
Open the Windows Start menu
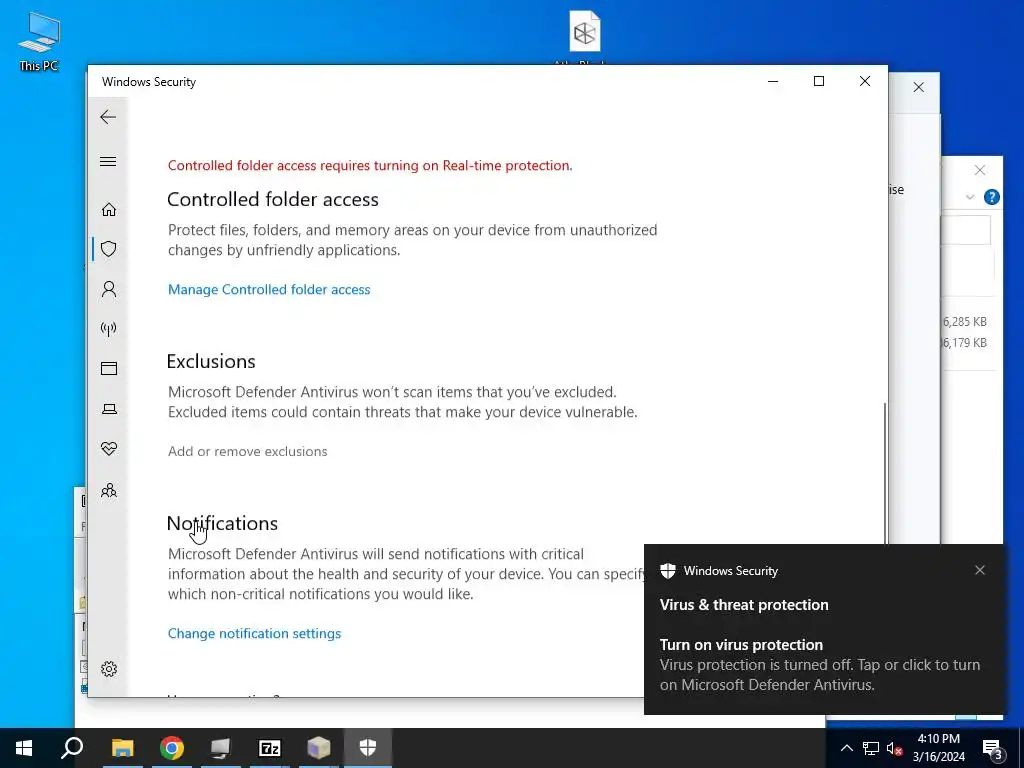[24, 748]
